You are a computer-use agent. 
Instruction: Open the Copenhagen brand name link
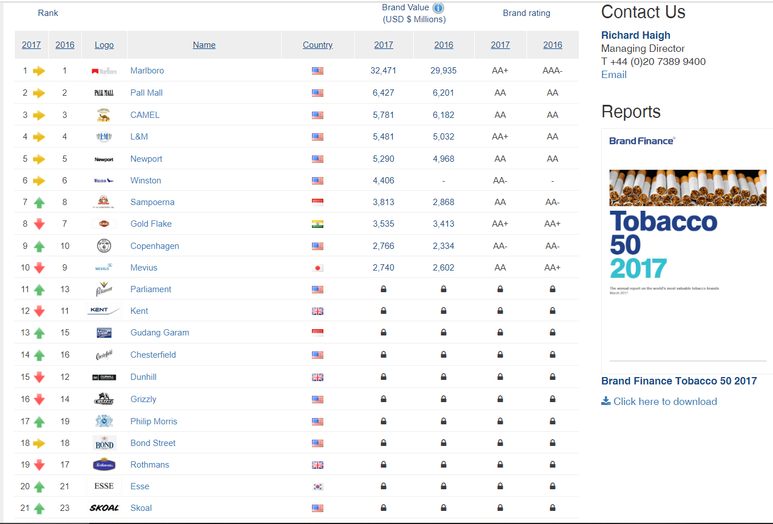[155, 246]
